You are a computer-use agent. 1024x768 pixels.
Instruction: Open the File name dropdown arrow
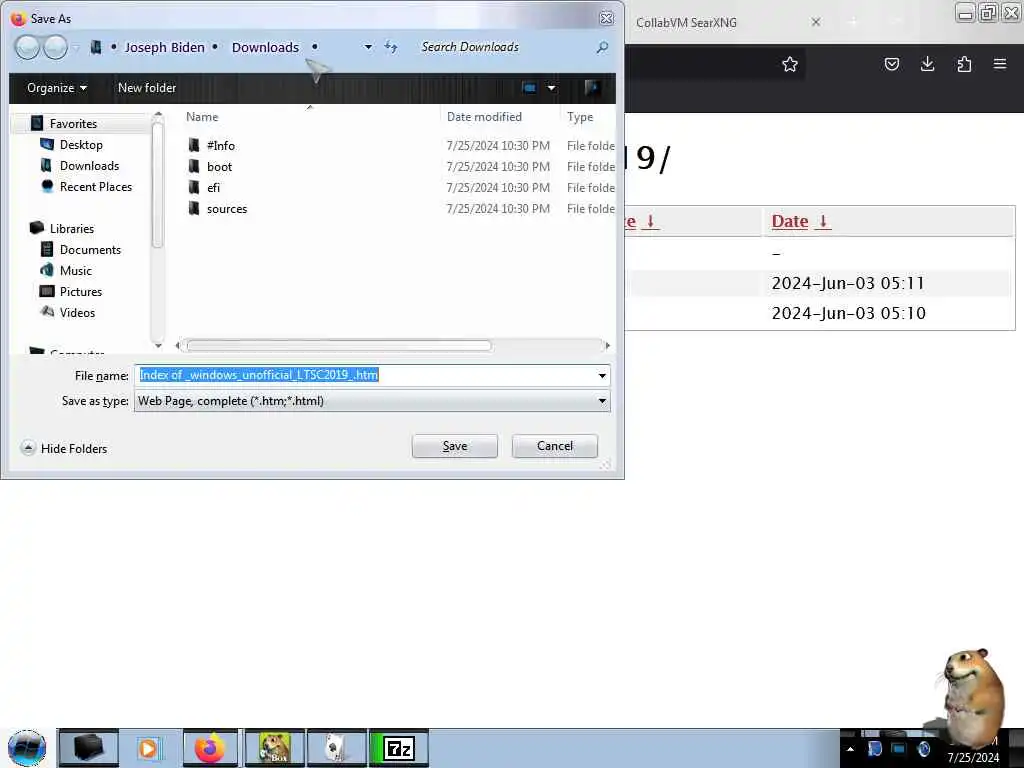click(x=602, y=375)
